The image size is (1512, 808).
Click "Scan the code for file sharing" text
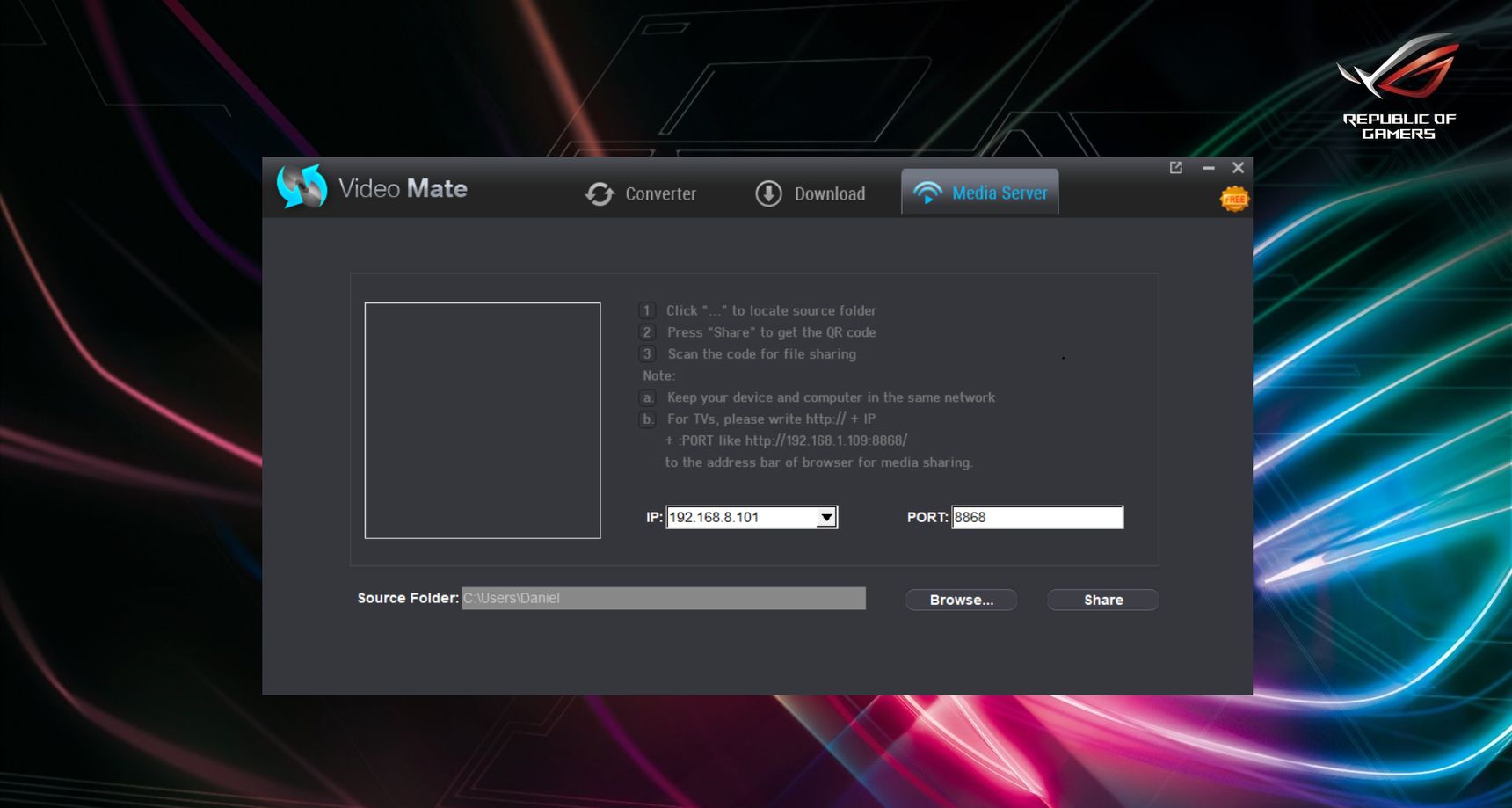pos(761,353)
